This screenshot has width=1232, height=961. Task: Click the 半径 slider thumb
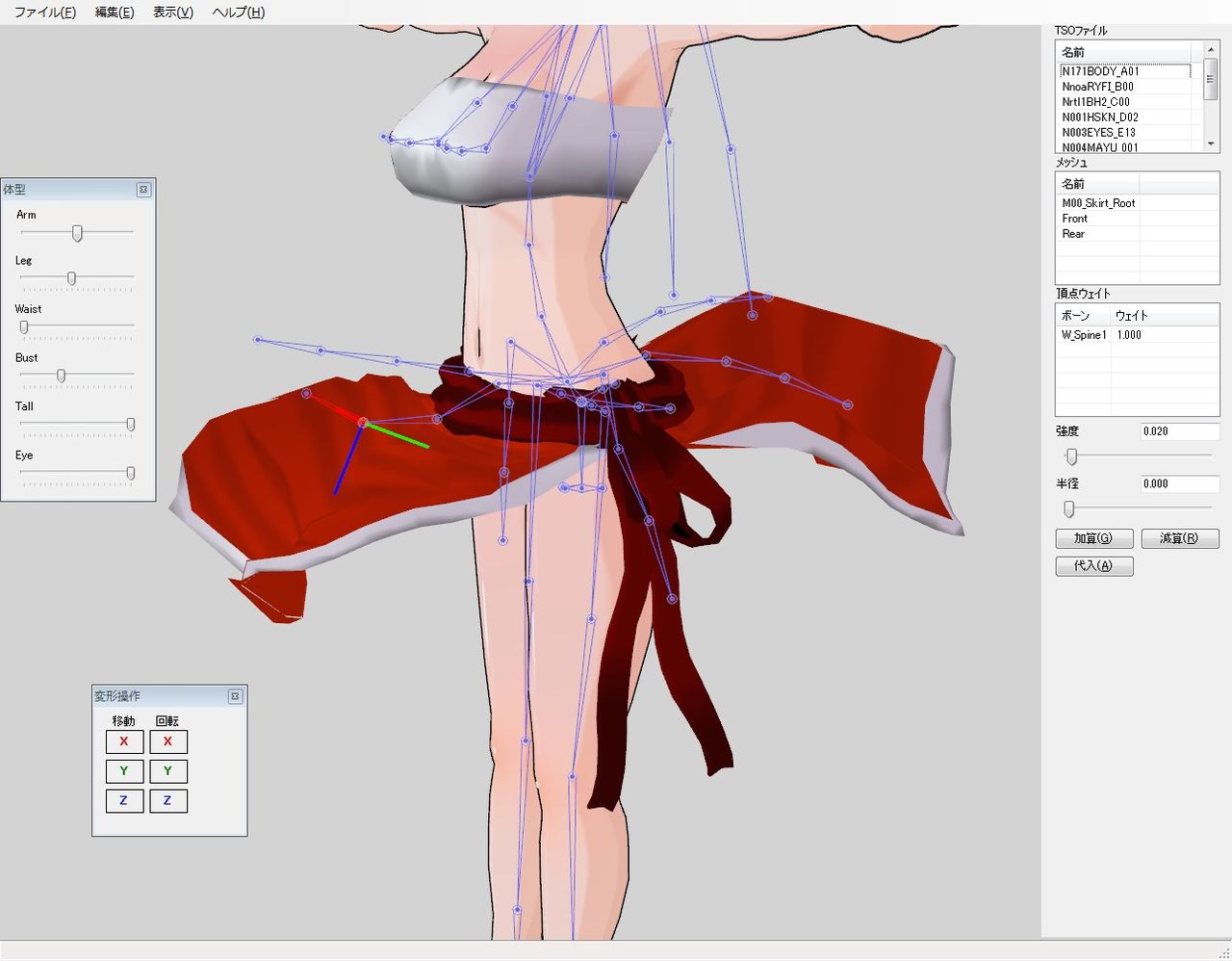(1068, 508)
